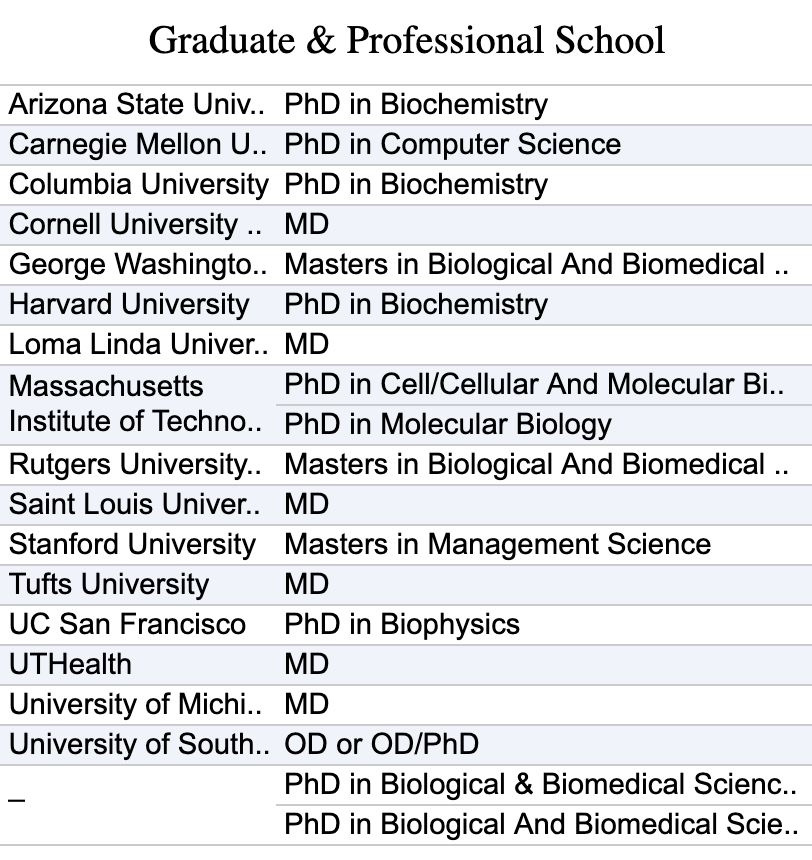Select the Tufts University cell

[x=138, y=585]
